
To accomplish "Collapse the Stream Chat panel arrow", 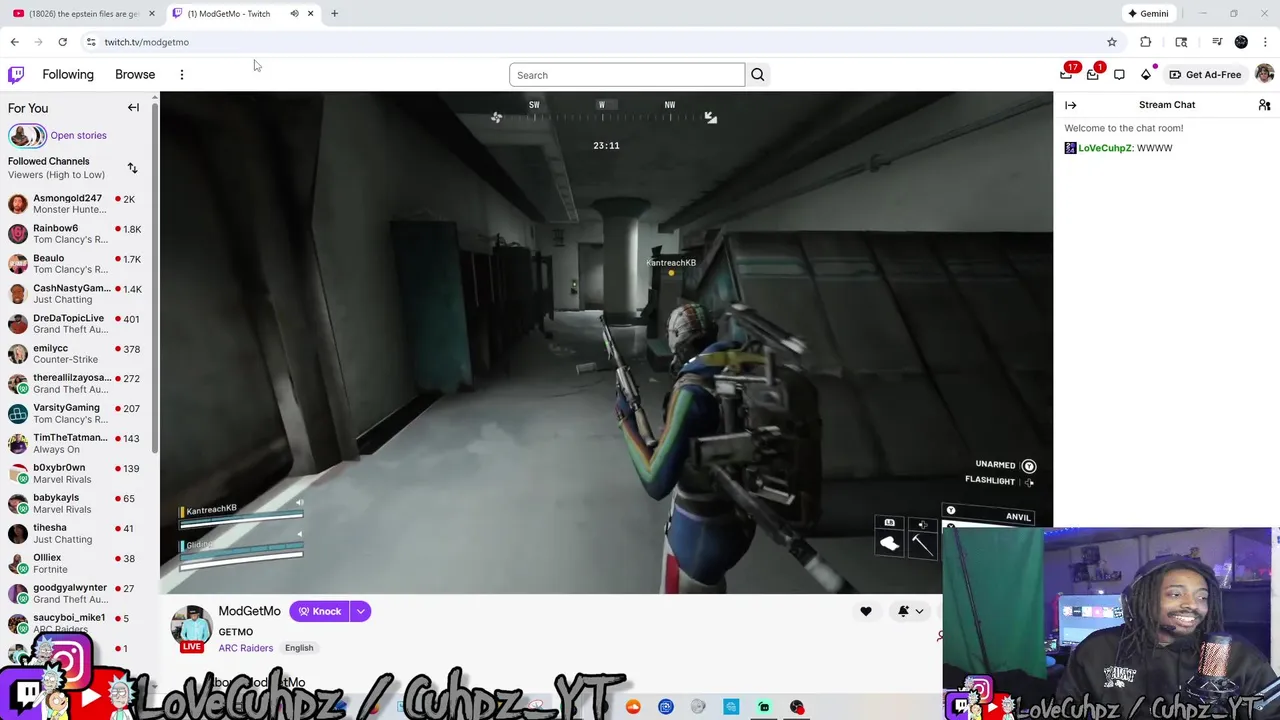I will (1071, 105).
